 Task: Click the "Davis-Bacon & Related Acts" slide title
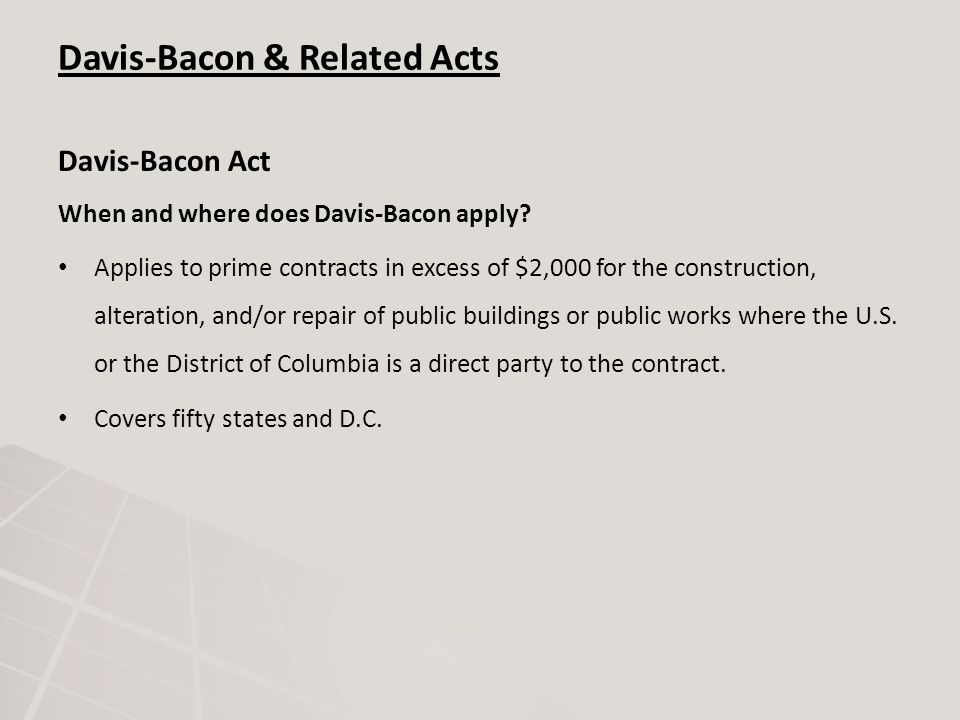279,59
